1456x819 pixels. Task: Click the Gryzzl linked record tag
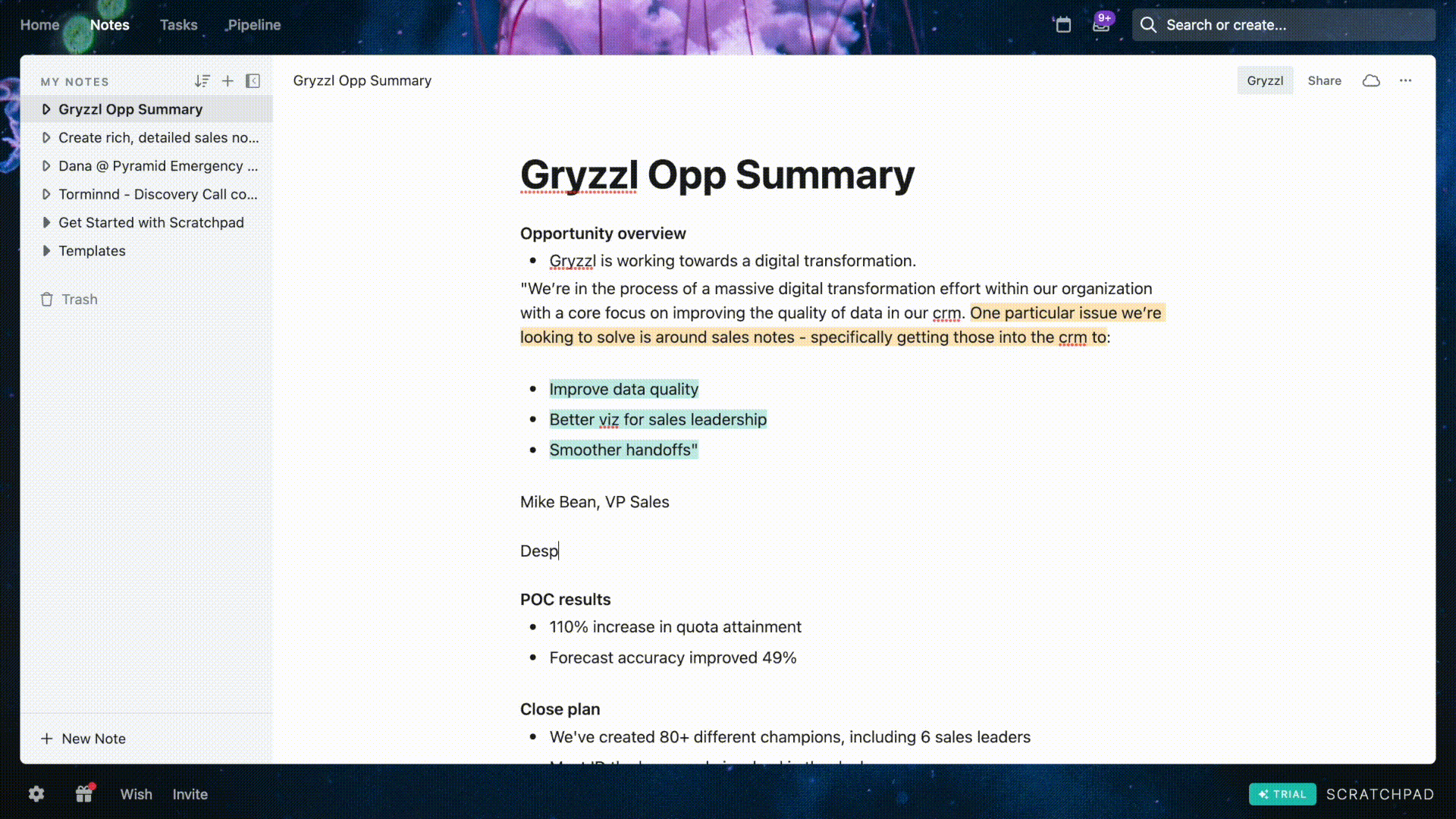click(x=1265, y=81)
